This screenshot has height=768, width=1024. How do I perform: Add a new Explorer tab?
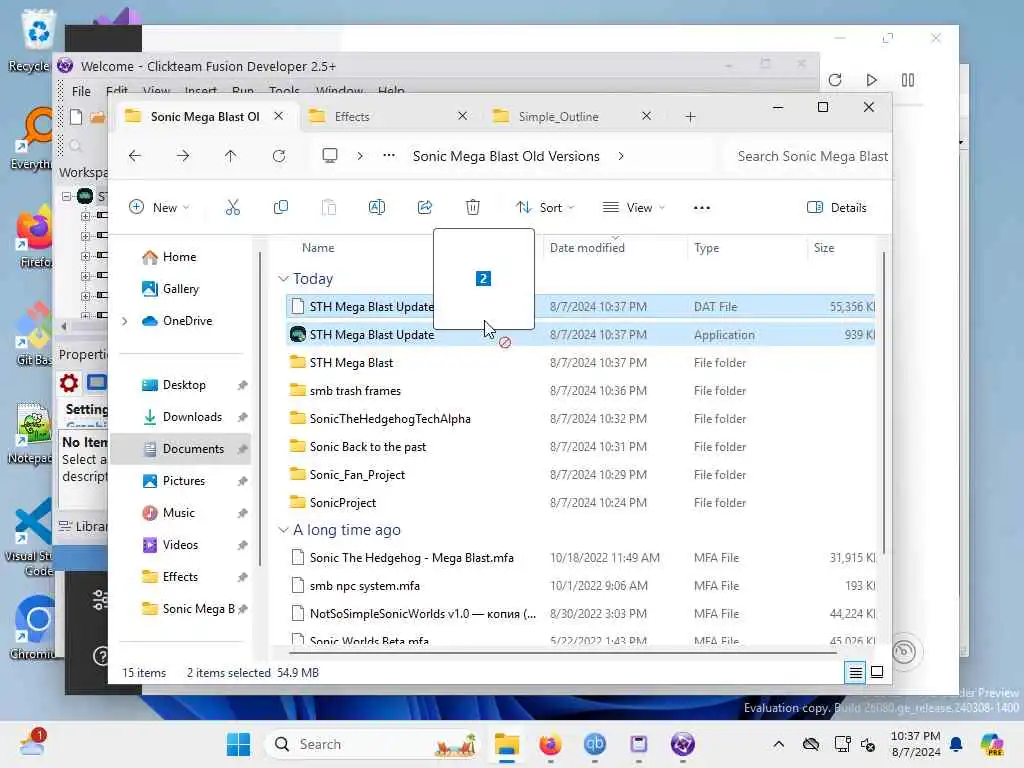point(690,117)
